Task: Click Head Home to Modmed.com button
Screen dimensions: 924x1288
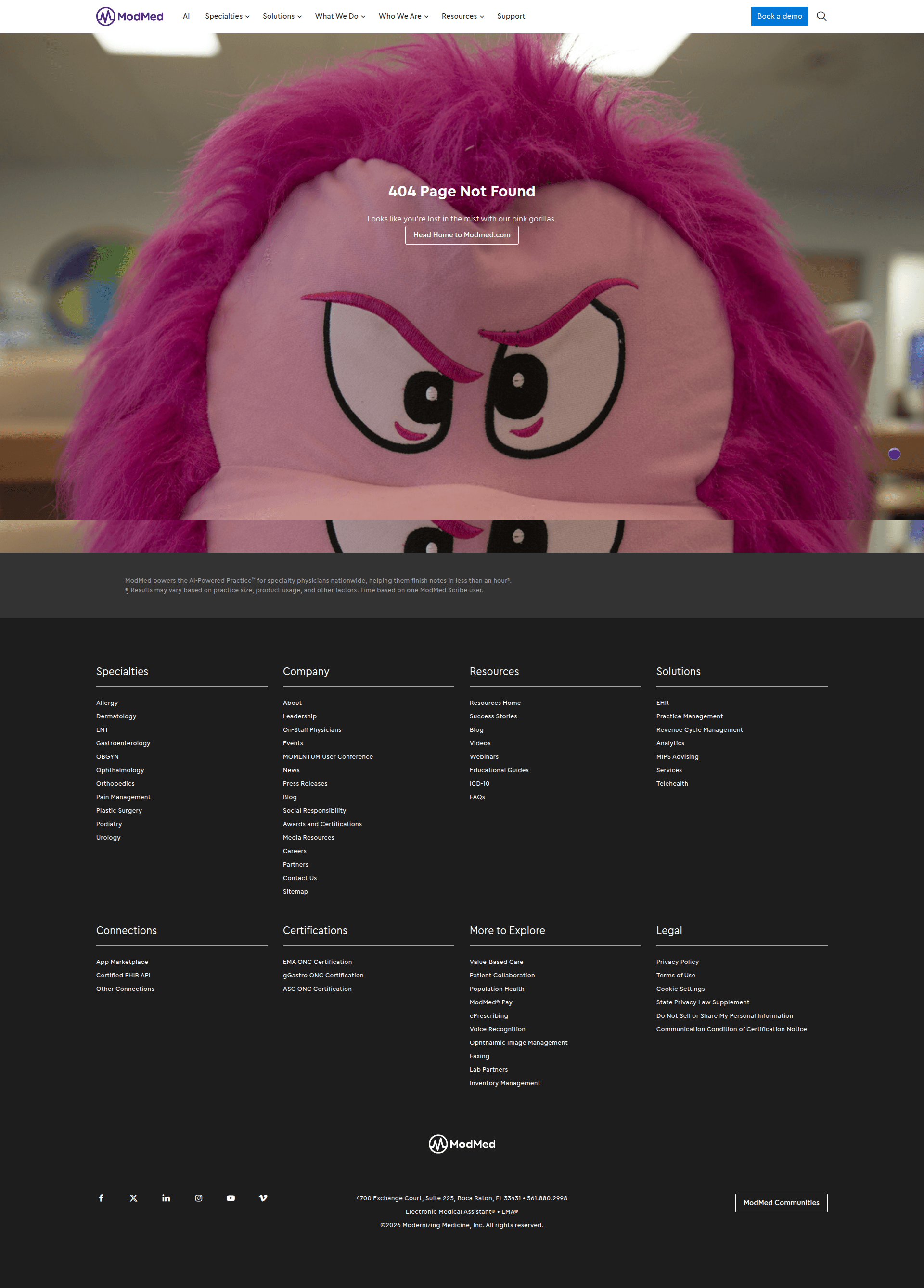Action: tap(462, 235)
